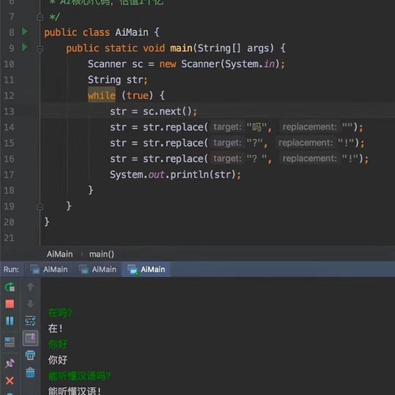Click the first green input line in console
Screen dimensions: 395x395
coord(60,313)
